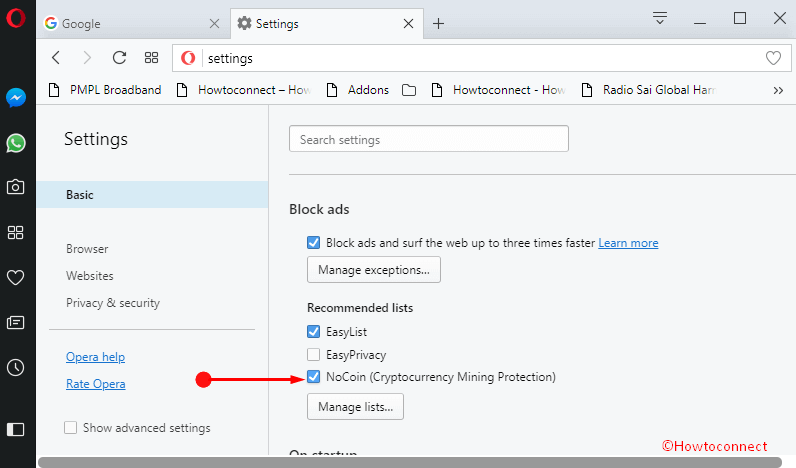Click the Manage exceptions button
This screenshot has width=796, height=468.
click(374, 270)
